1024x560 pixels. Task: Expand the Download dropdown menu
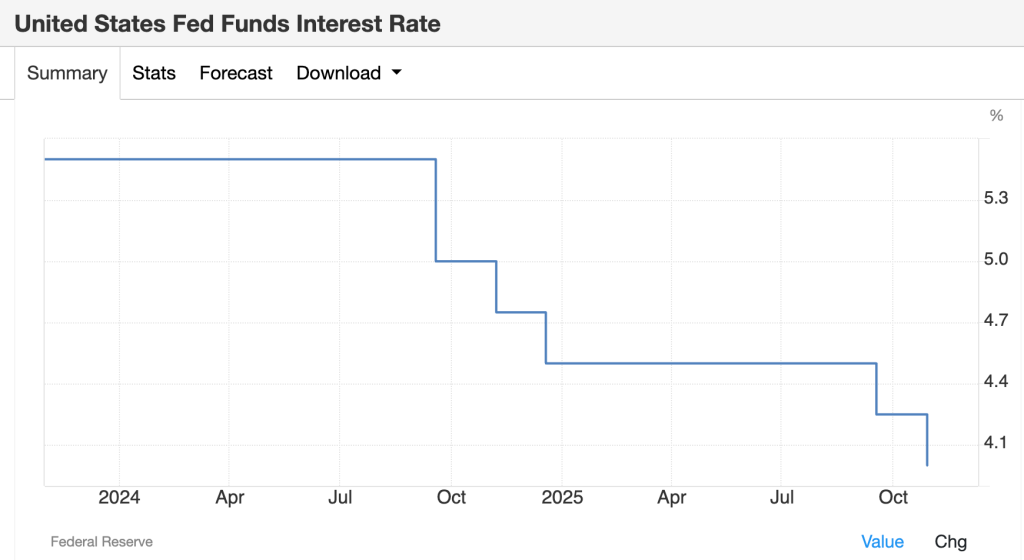tap(349, 73)
